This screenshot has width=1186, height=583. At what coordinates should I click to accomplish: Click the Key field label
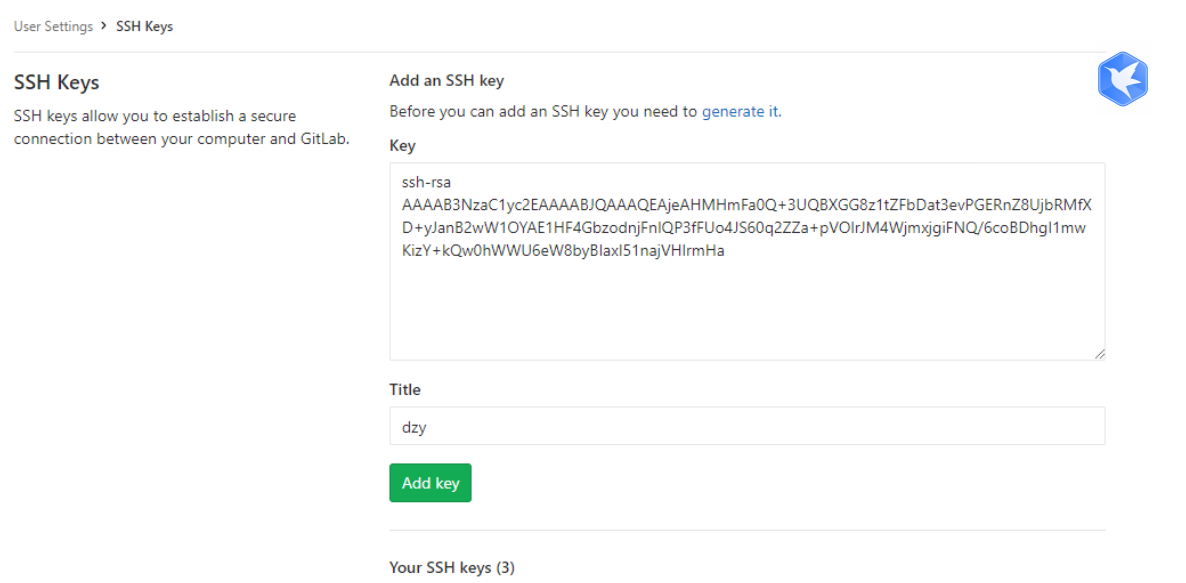[x=402, y=145]
